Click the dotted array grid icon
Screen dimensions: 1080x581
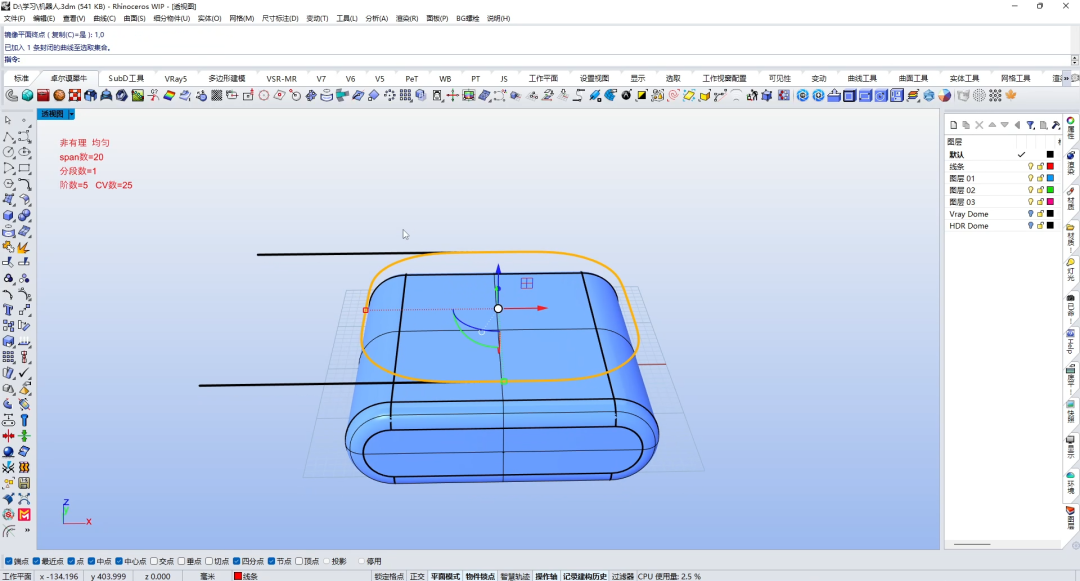coord(995,96)
